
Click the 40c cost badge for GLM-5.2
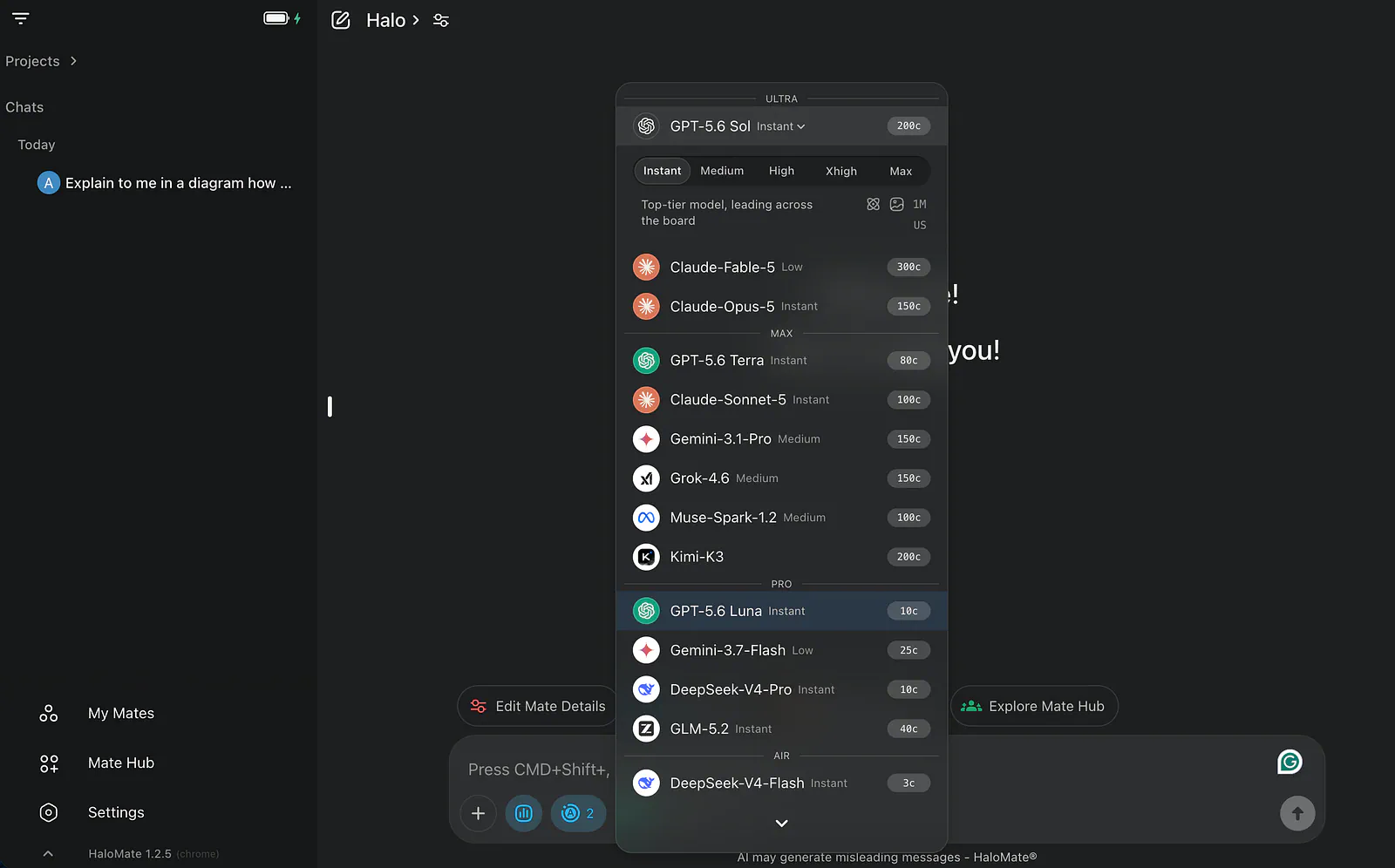coord(908,729)
